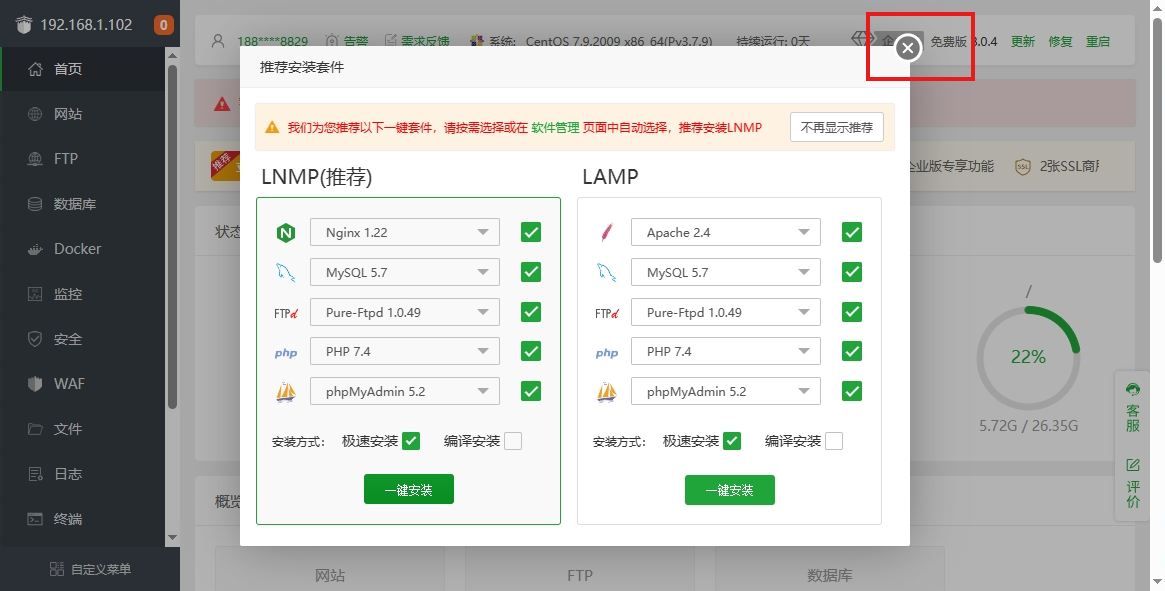Open LAMP PHP 7.4 version dropdown
The width and height of the screenshot is (1165, 591).
coord(725,351)
